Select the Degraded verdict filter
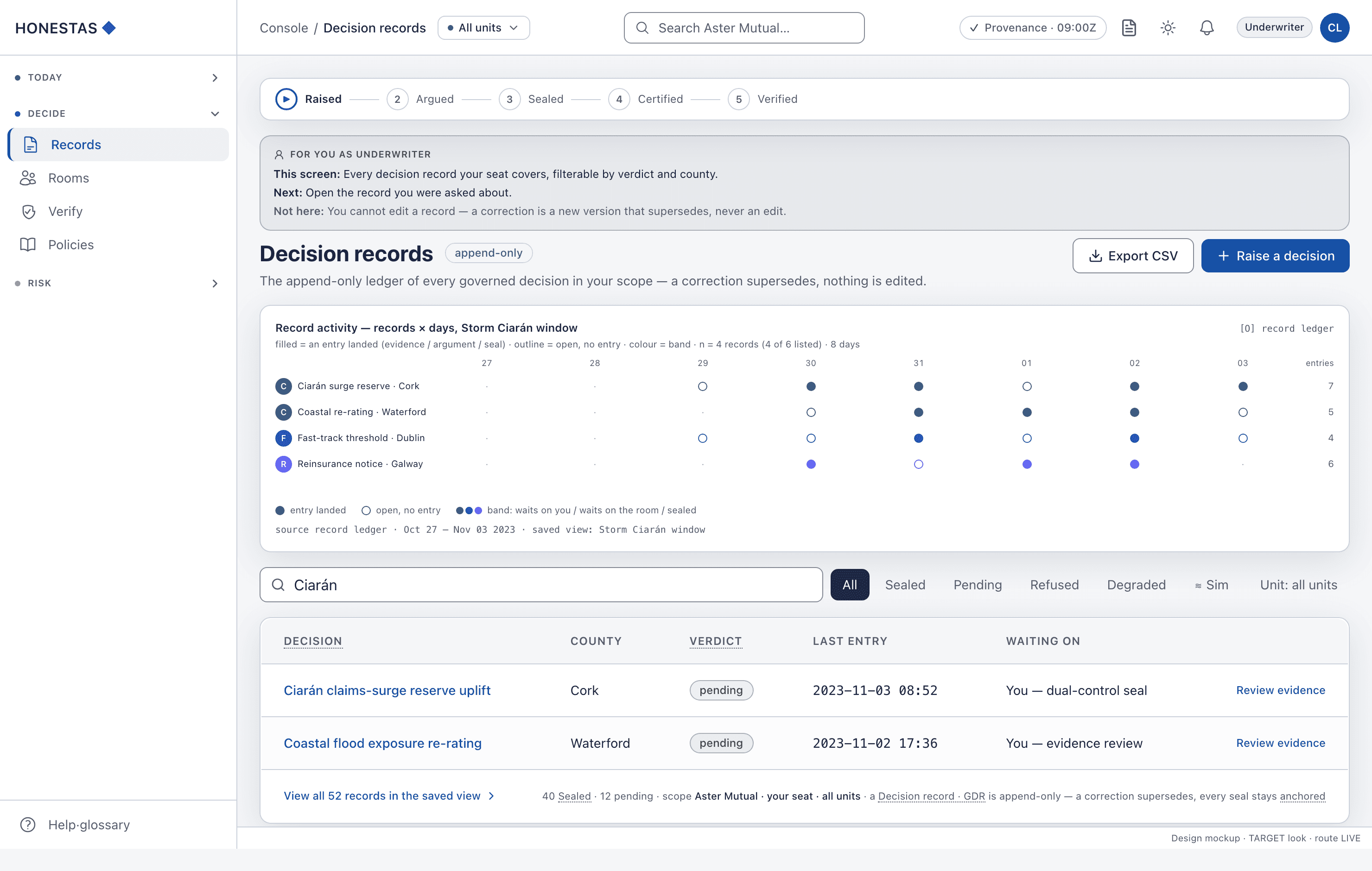This screenshot has width=1372, height=871. coord(1136,585)
